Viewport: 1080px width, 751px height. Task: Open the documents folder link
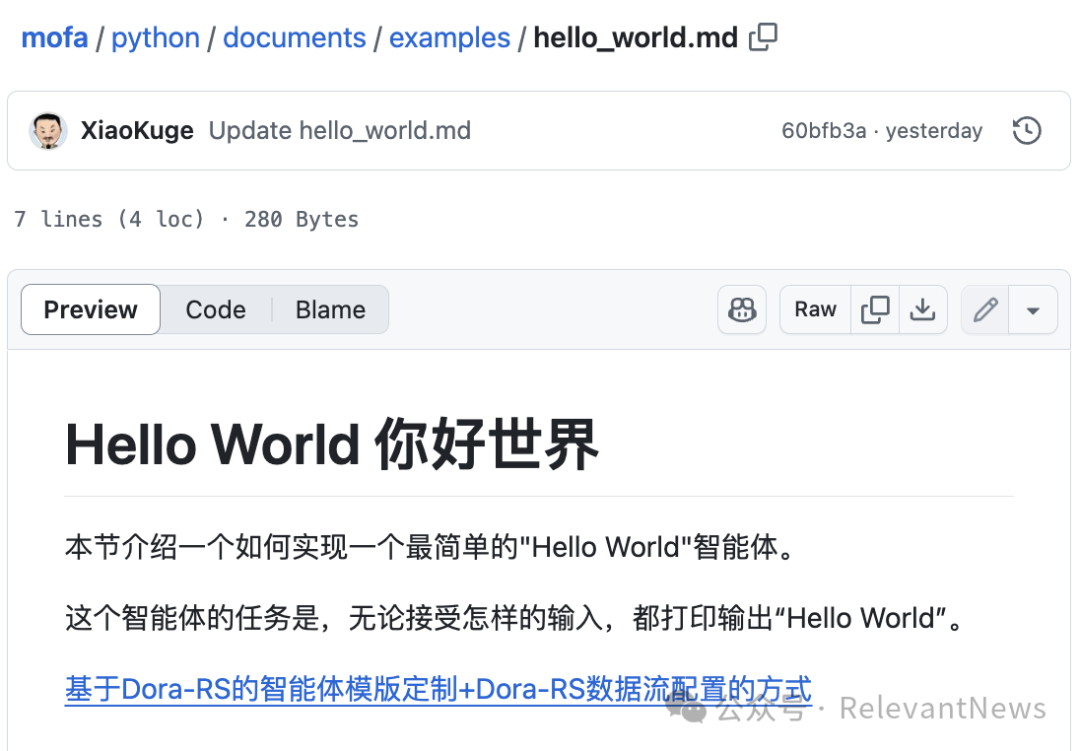[294, 36]
